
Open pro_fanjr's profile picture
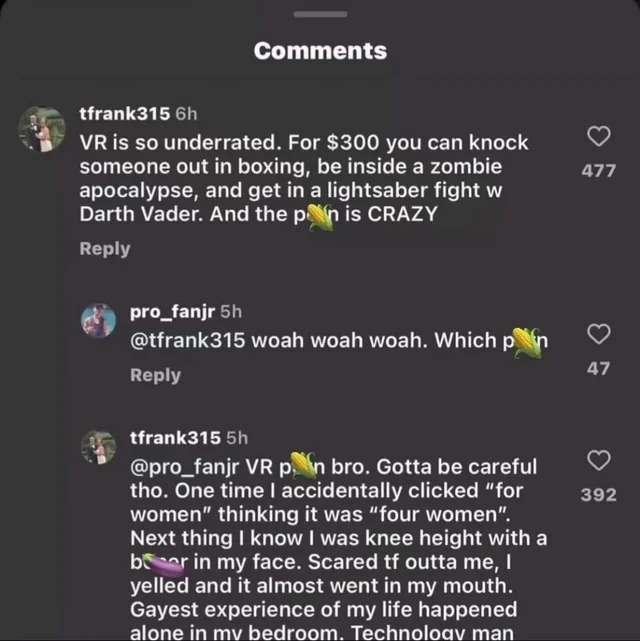98,323
